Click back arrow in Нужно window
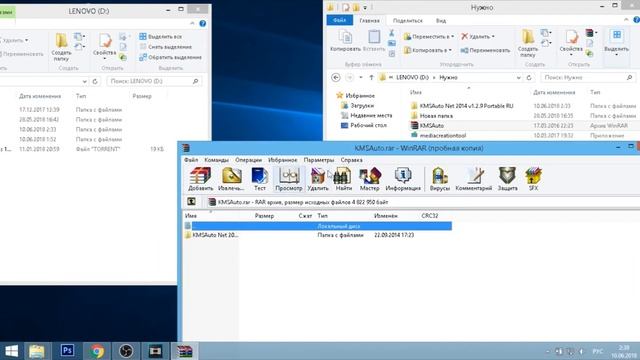This screenshot has width=640, height=360. (336, 78)
